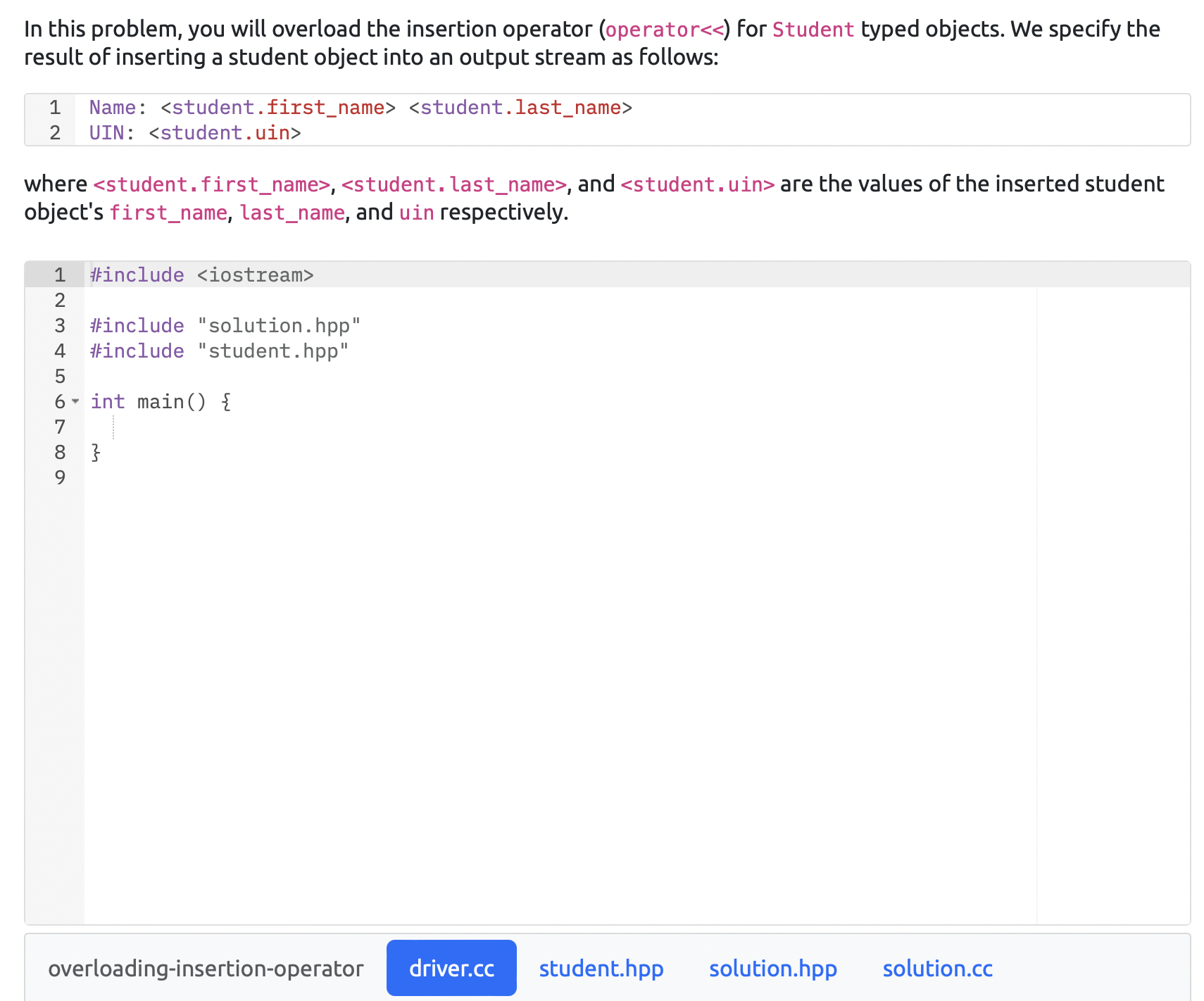Click the Name format line in the snippet box

point(360,107)
